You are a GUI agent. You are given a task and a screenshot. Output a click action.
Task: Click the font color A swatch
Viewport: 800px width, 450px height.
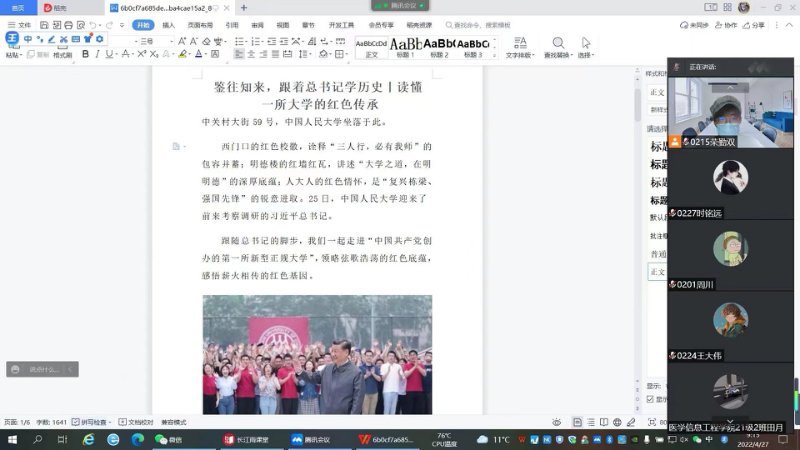(x=199, y=54)
